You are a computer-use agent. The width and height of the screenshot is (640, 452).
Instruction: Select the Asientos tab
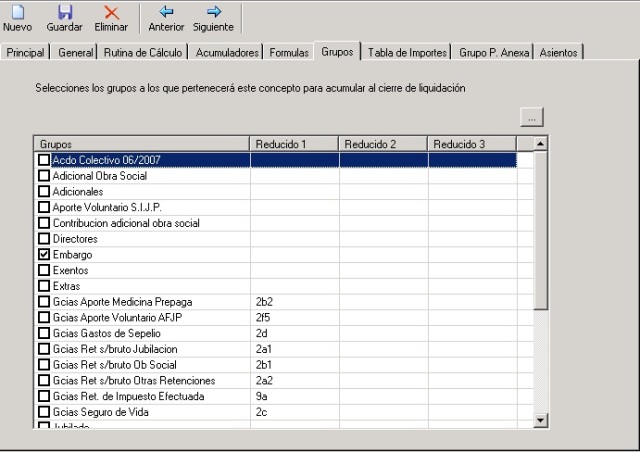[558, 51]
